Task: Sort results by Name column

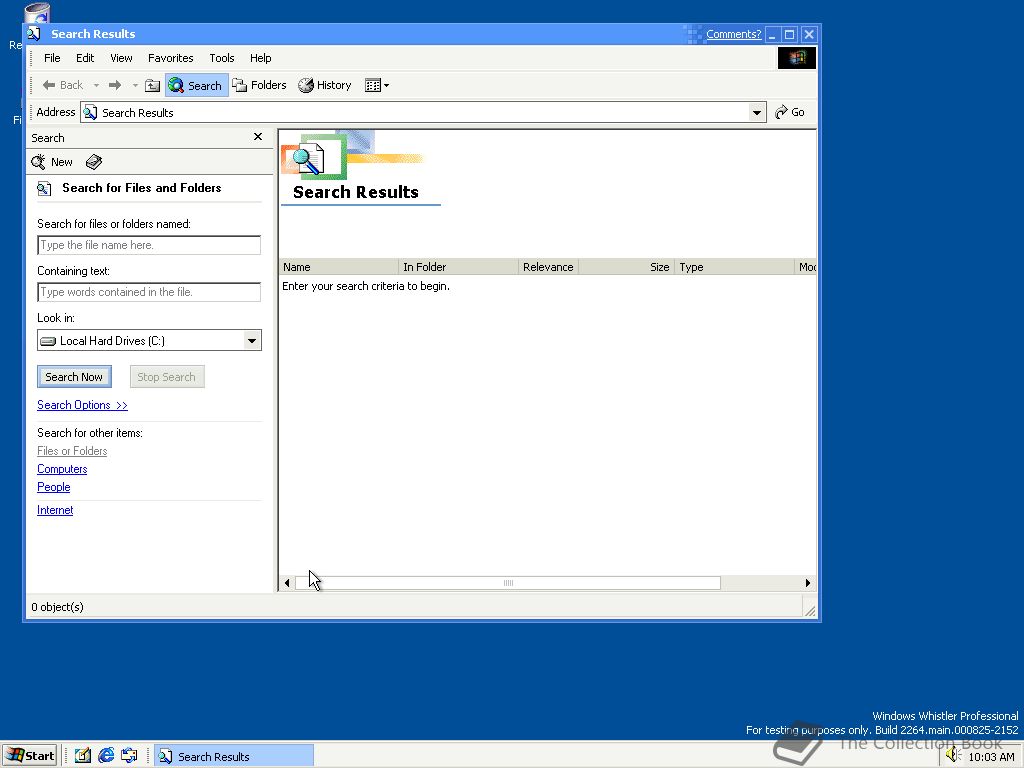Action: click(x=339, y=267)
